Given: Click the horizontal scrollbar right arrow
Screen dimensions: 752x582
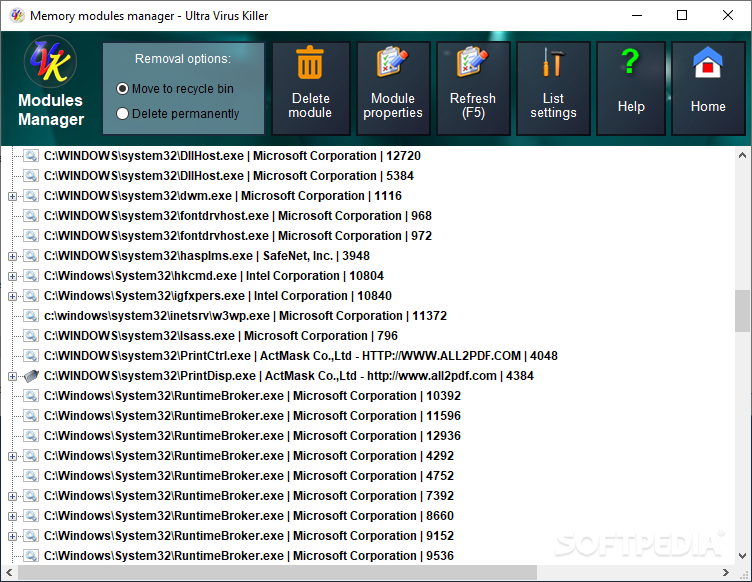Looking at the screenshot, I should tap(726, 572).
